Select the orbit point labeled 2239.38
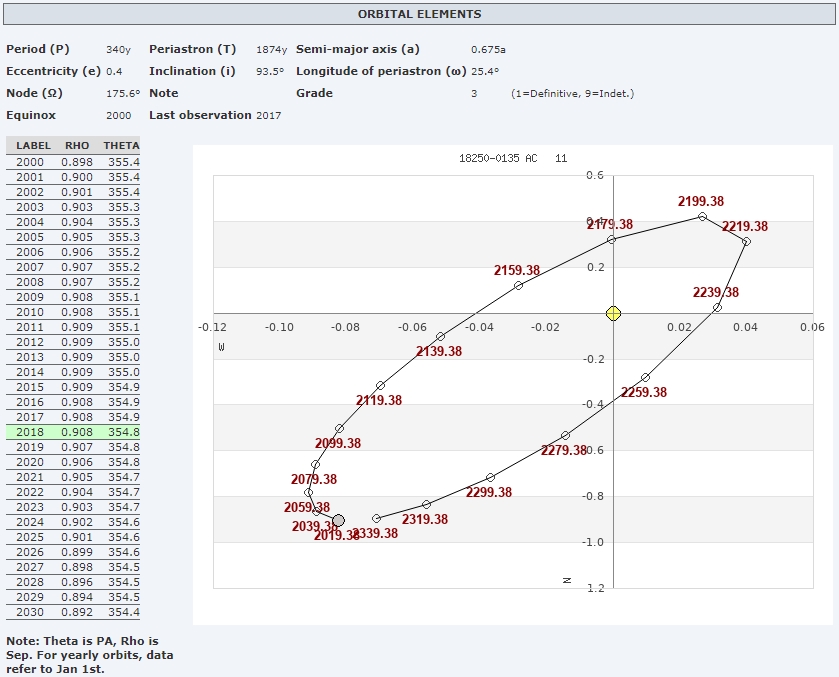The height and width of the screenshot is (677, 839). tap(717, 308)
